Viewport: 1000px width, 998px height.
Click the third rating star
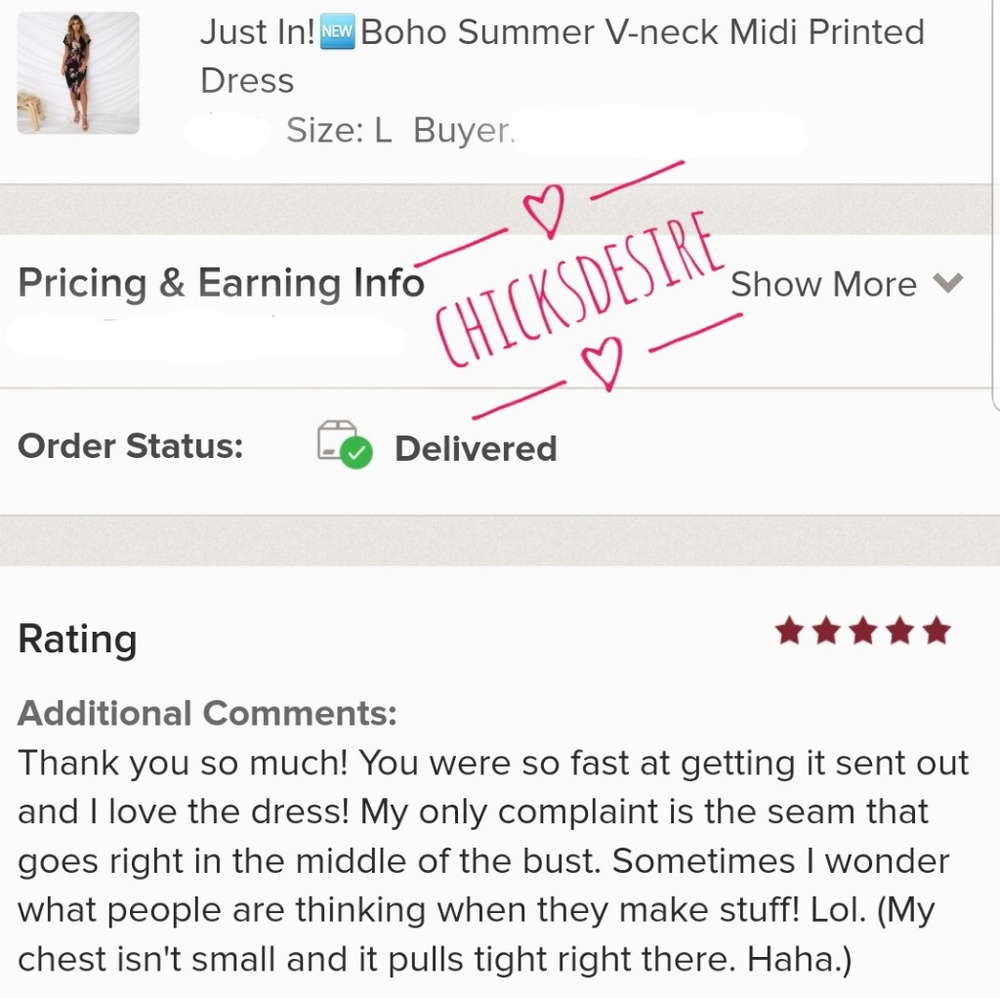(x=863, y=631)
